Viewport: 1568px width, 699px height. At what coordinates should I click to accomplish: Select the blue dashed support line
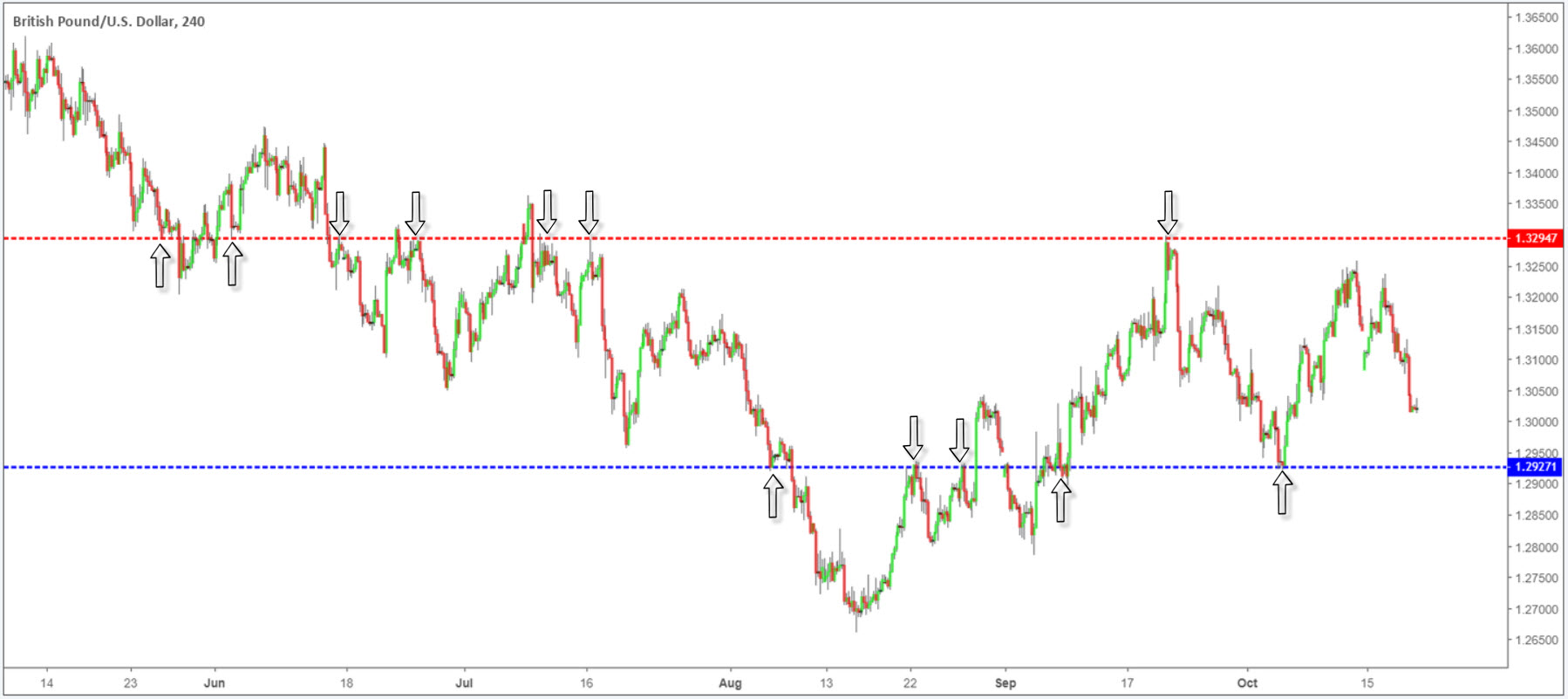pyautogui.click(x=755, y=467)
